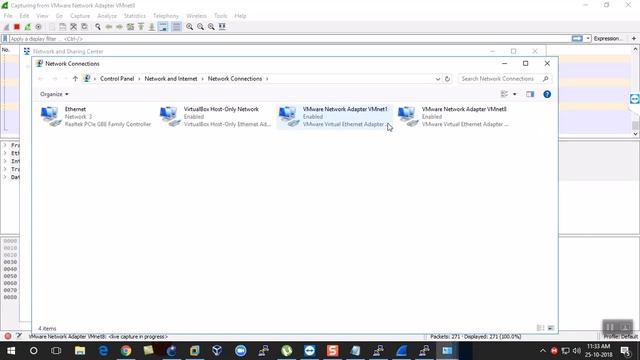Image resolution: width=640 pixels, height=360 pixels.
Task: Expand the Data row in packet details
Action: (5, 177)
